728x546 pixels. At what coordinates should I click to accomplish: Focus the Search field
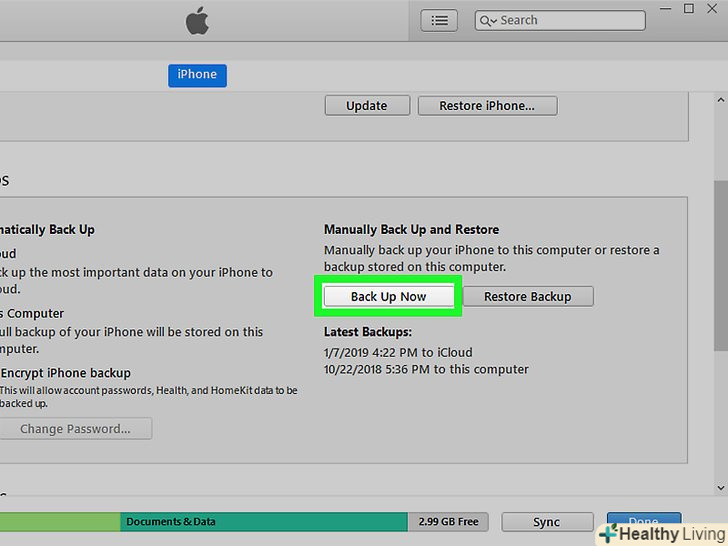[560, 20]
